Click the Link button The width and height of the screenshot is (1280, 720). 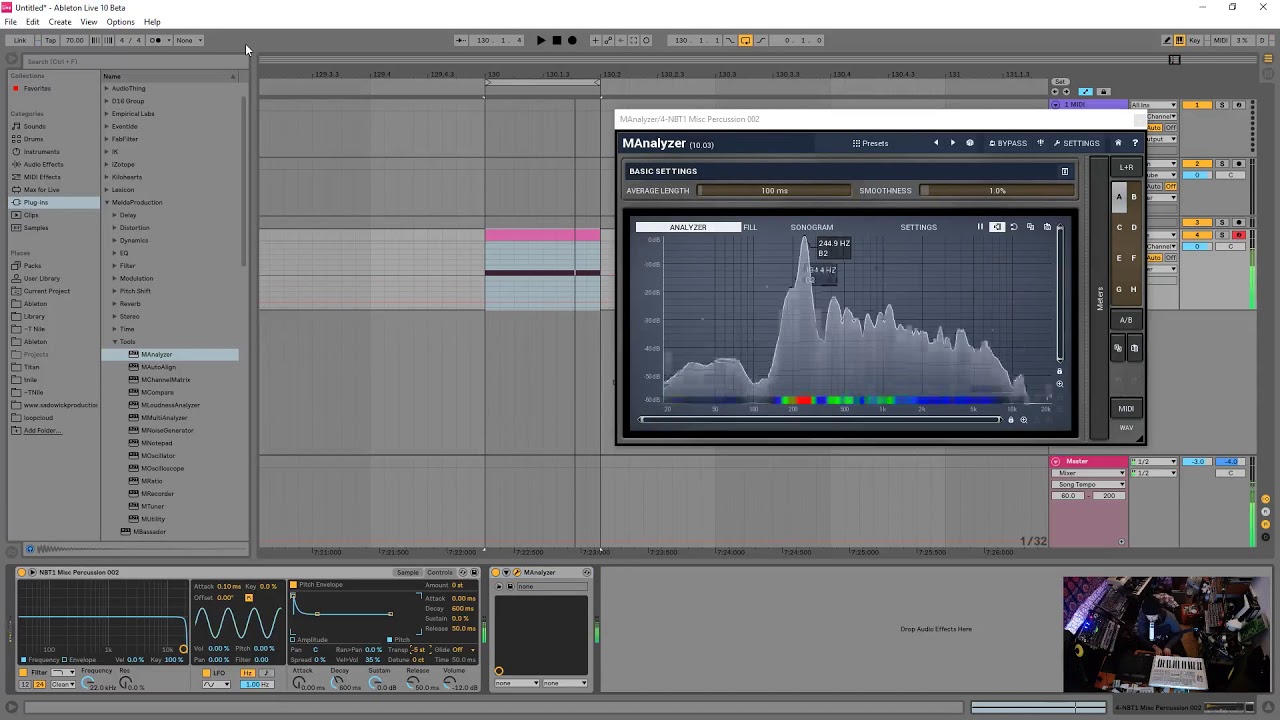click(x=20, y=40)
